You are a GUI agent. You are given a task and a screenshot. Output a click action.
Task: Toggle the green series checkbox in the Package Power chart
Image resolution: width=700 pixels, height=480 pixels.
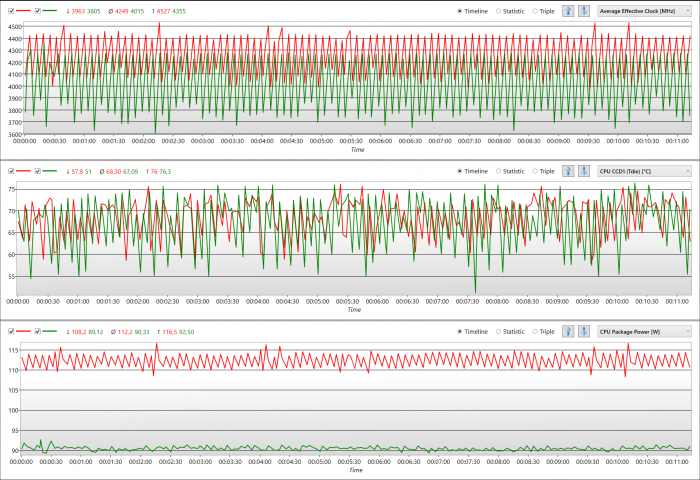pos(38,331)
